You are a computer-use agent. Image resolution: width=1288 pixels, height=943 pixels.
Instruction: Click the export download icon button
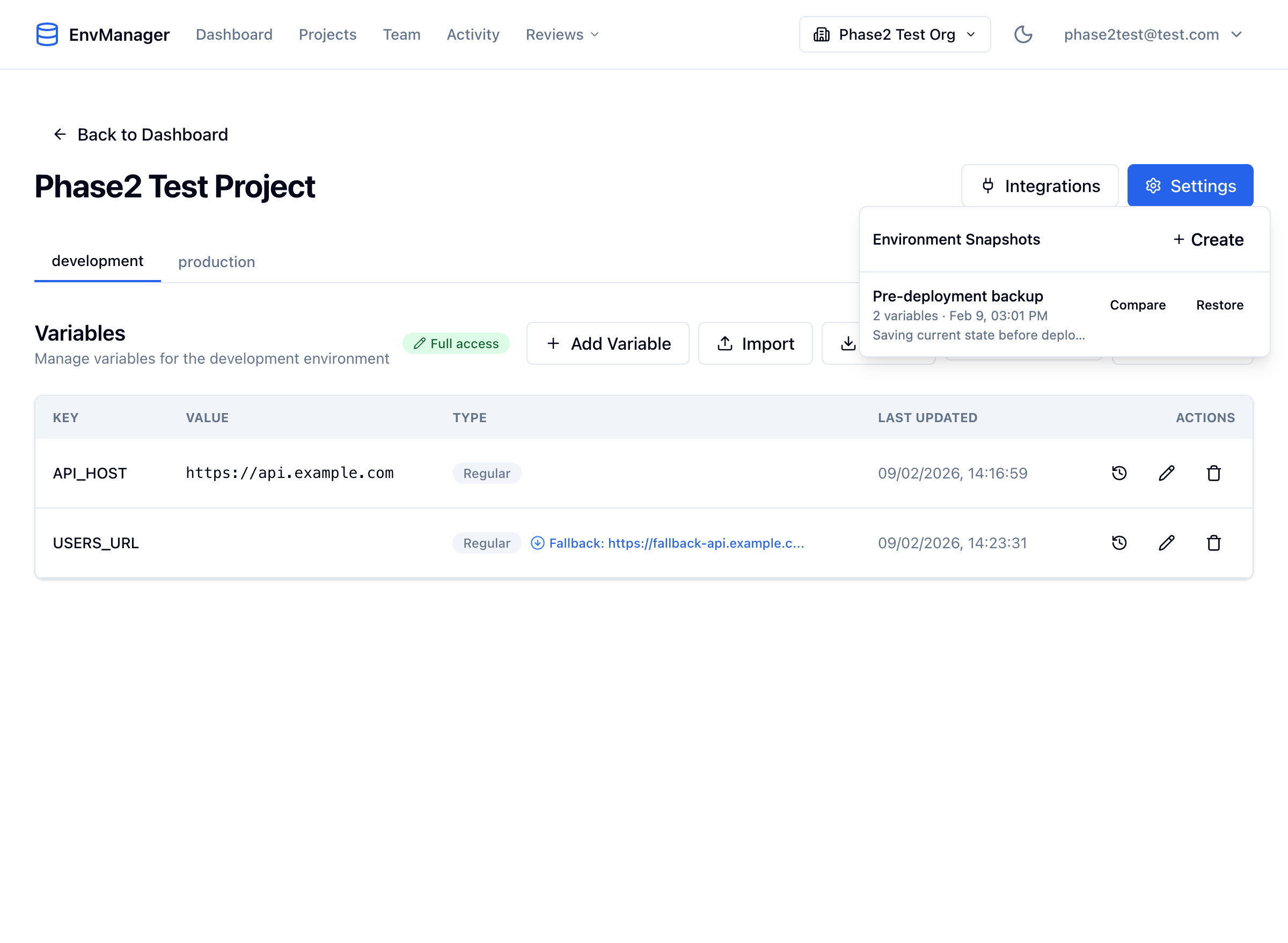pyautogui.click(x=847, y=344)
